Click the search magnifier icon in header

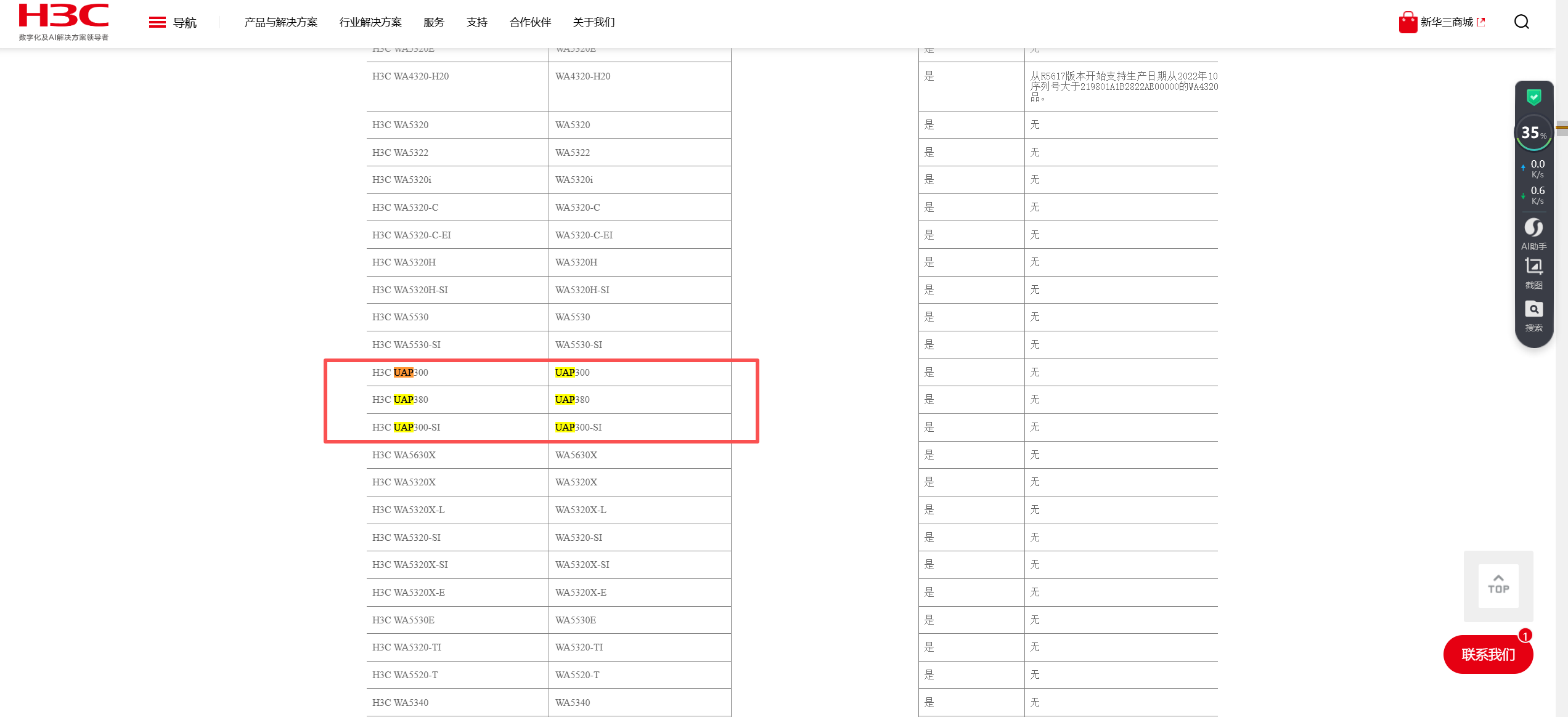(x=1521, y=22)
